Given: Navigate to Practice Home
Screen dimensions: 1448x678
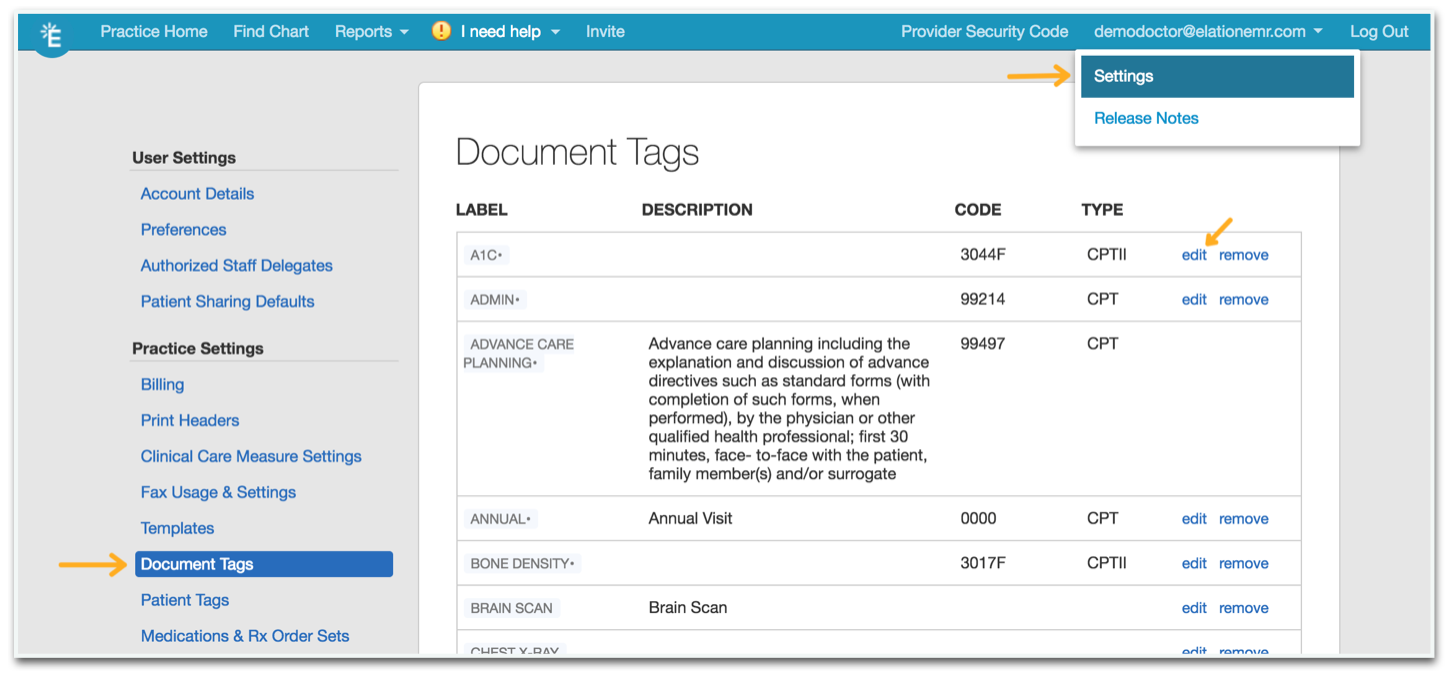Looking at the screenshot, I should pyautogui.click(x=153, y=31).
